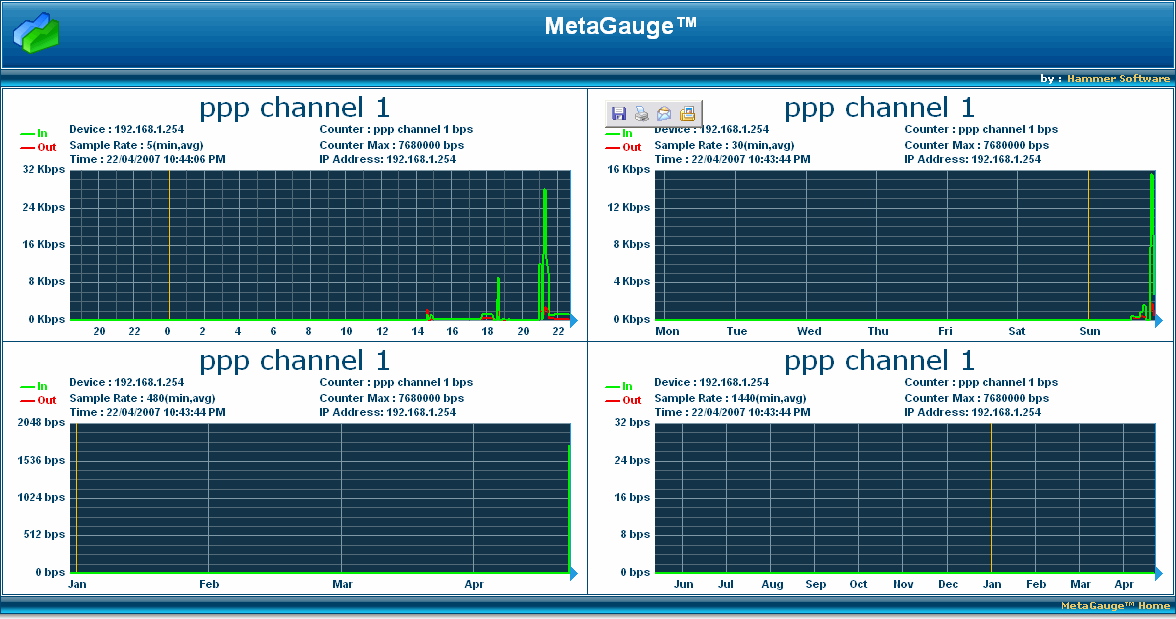Click the MetaGauge logo icon in the header
The width and height of the screenshot is (1176, 619).
36,33
